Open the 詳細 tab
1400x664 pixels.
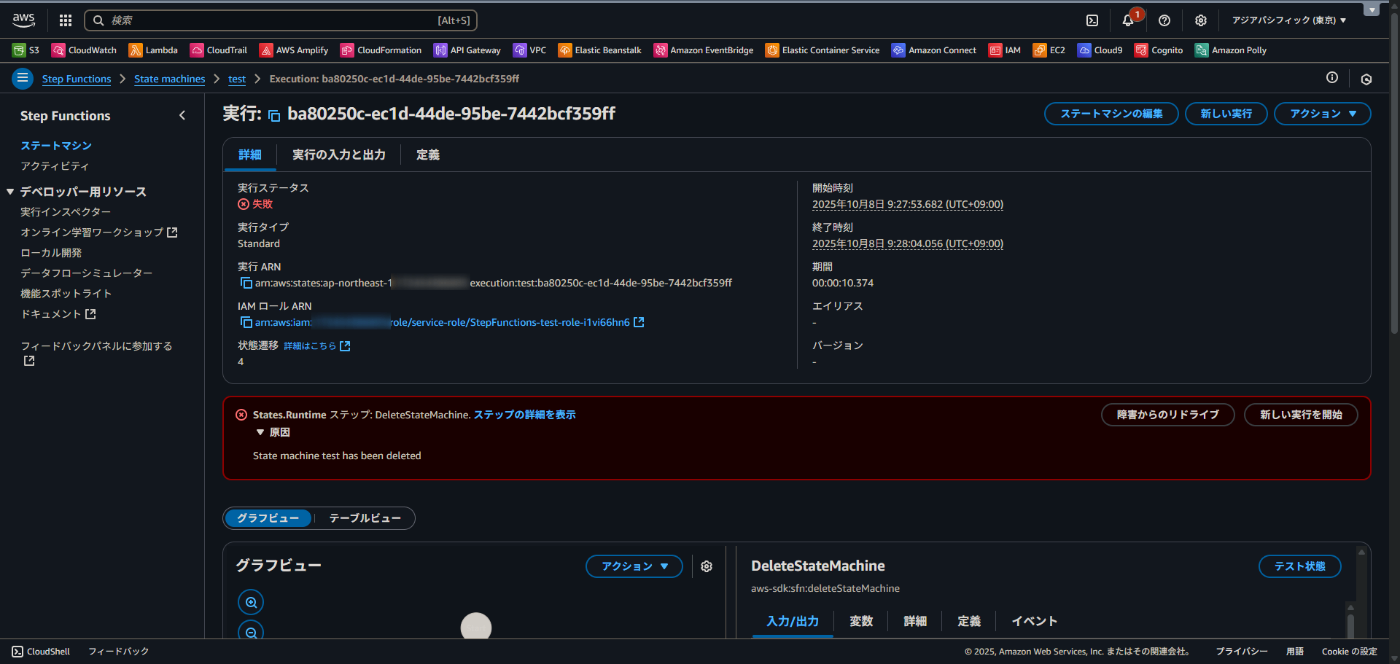point(250,155)
